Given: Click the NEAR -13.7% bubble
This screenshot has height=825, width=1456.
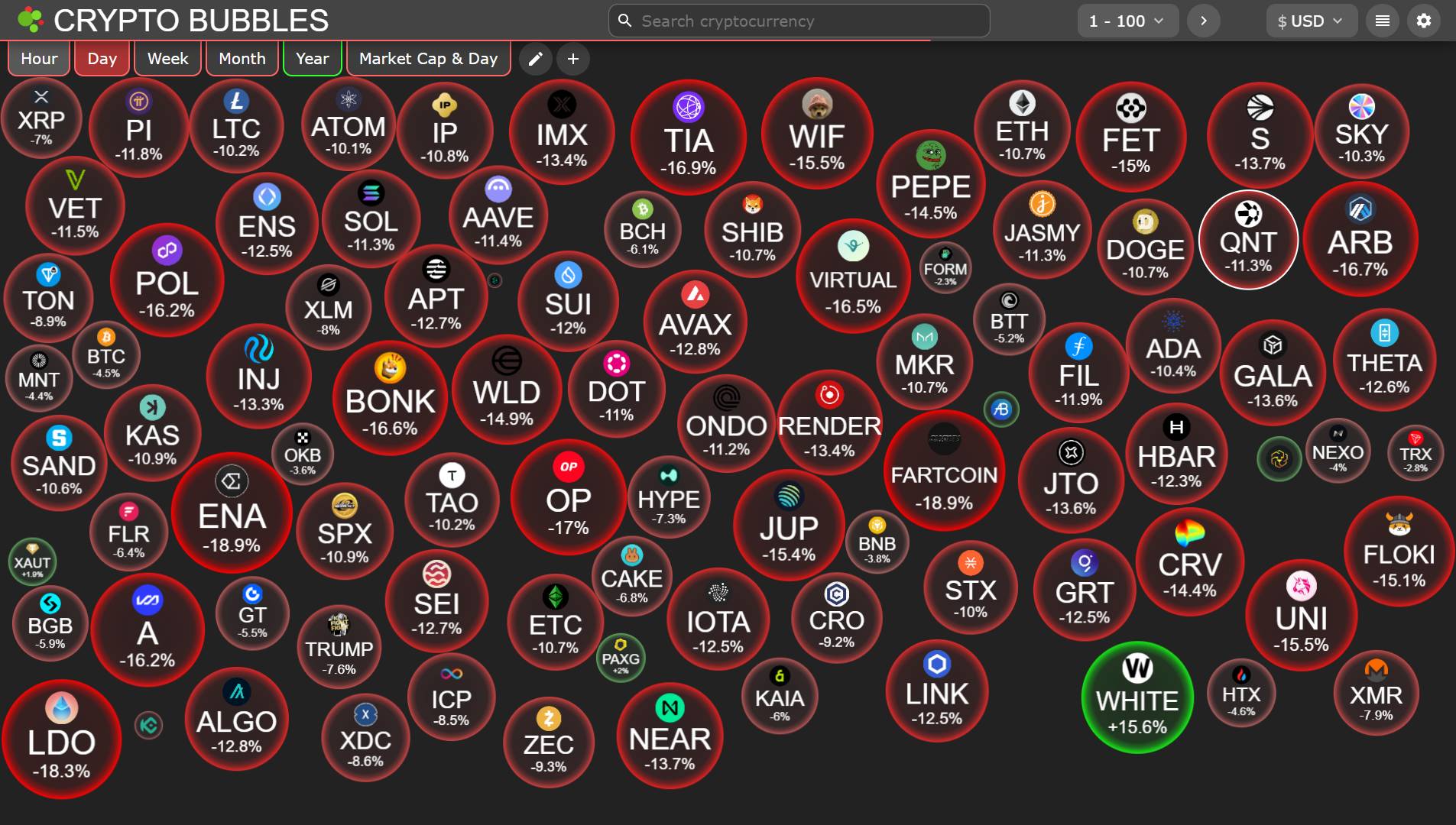Looking at the screenshot, I should click(x=670, y=736).
